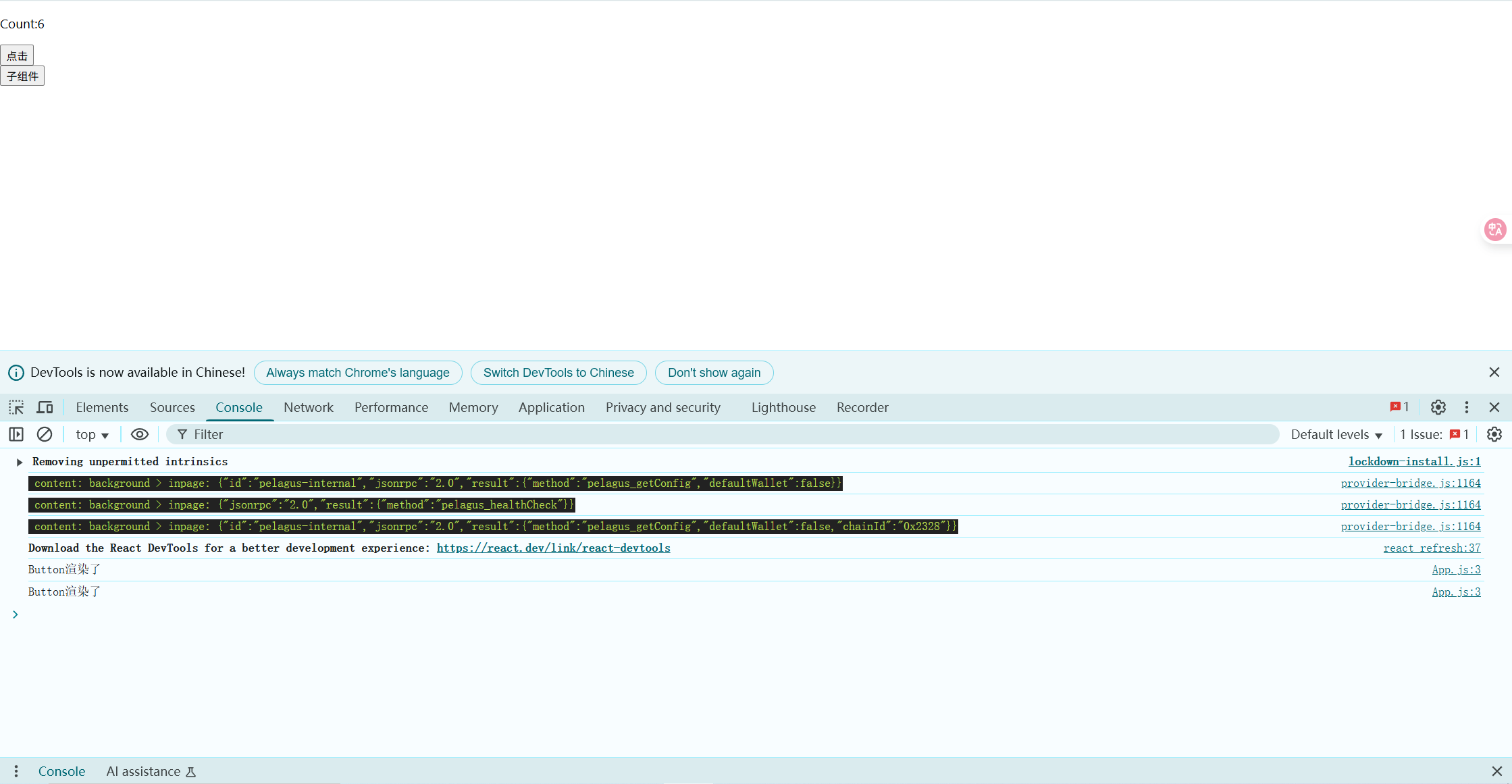The width and height of the screenshot is (1512, 784).
Task: Open console settings gear beside Issues
Action: 1494,434
